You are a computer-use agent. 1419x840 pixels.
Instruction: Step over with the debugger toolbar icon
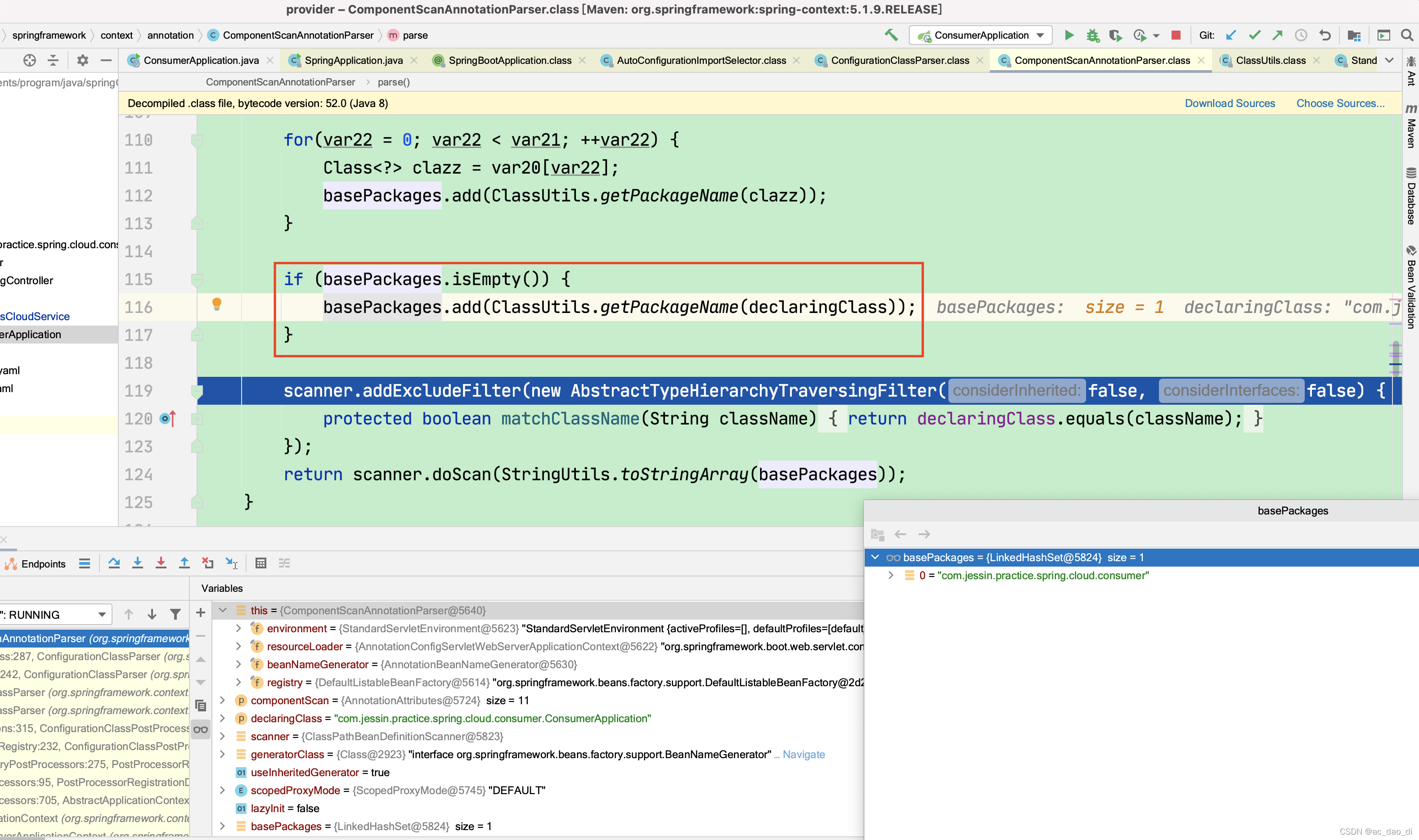[114, 563]
